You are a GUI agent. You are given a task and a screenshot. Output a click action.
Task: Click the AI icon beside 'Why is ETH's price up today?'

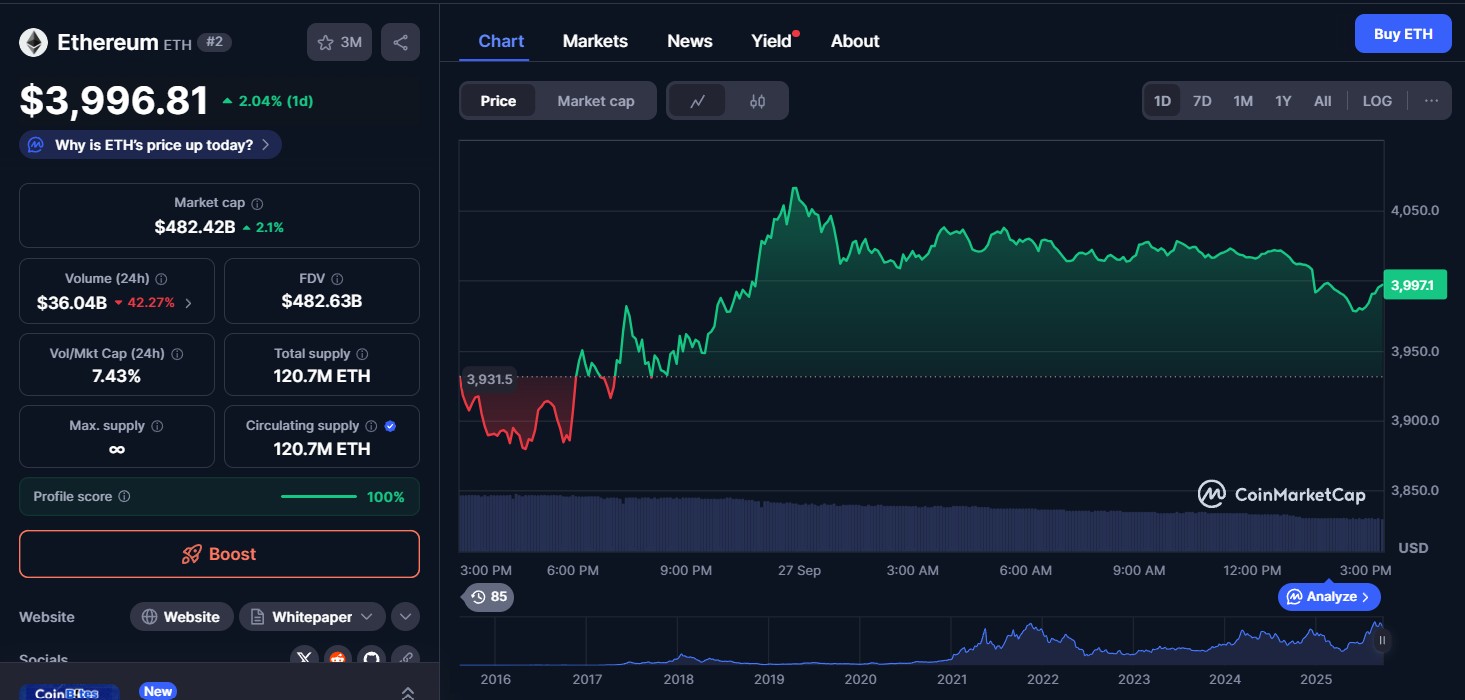coord(36,145)
